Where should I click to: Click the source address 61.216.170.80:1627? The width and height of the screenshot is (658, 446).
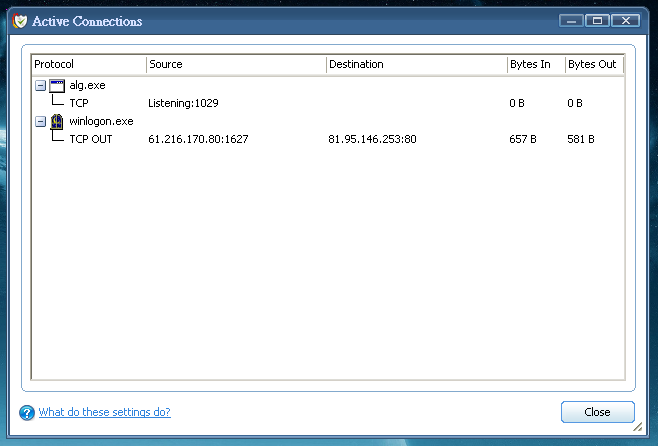point(198,139)
